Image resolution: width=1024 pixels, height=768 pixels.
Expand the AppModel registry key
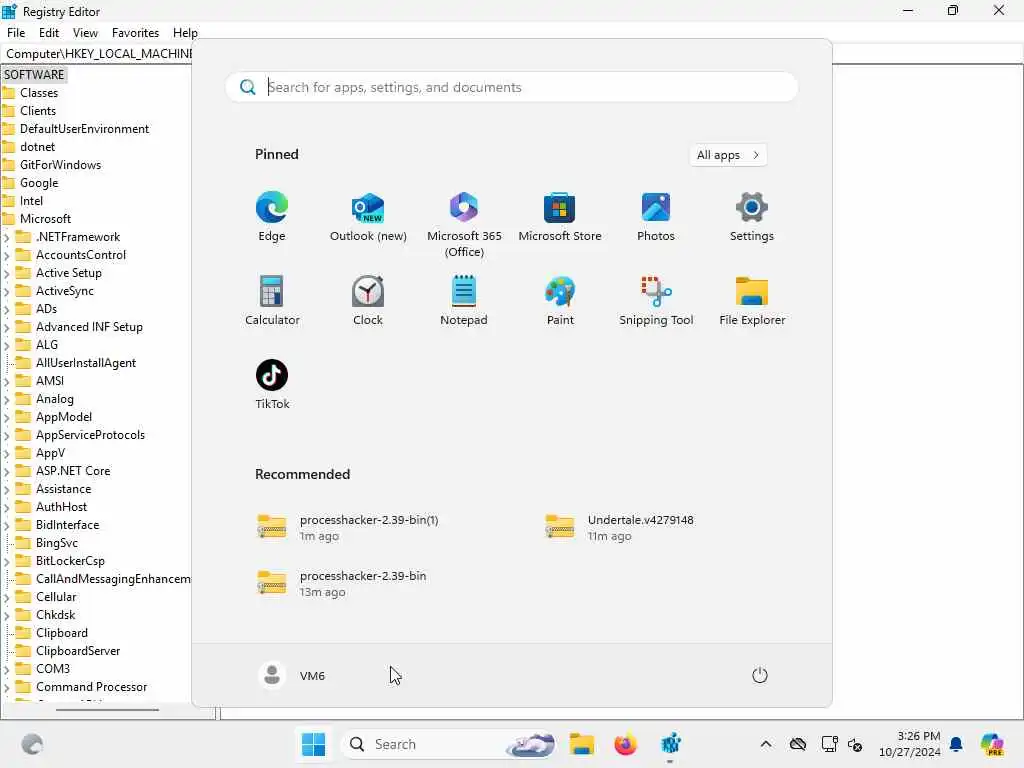[x=7, y=417]
